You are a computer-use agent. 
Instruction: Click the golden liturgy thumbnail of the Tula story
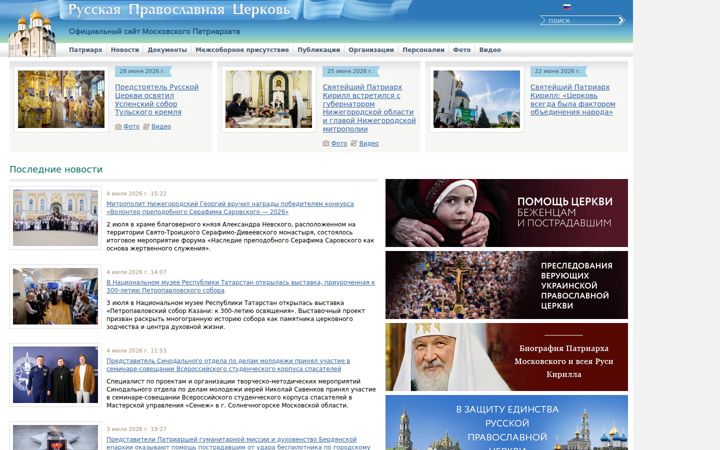click(61, 99)
